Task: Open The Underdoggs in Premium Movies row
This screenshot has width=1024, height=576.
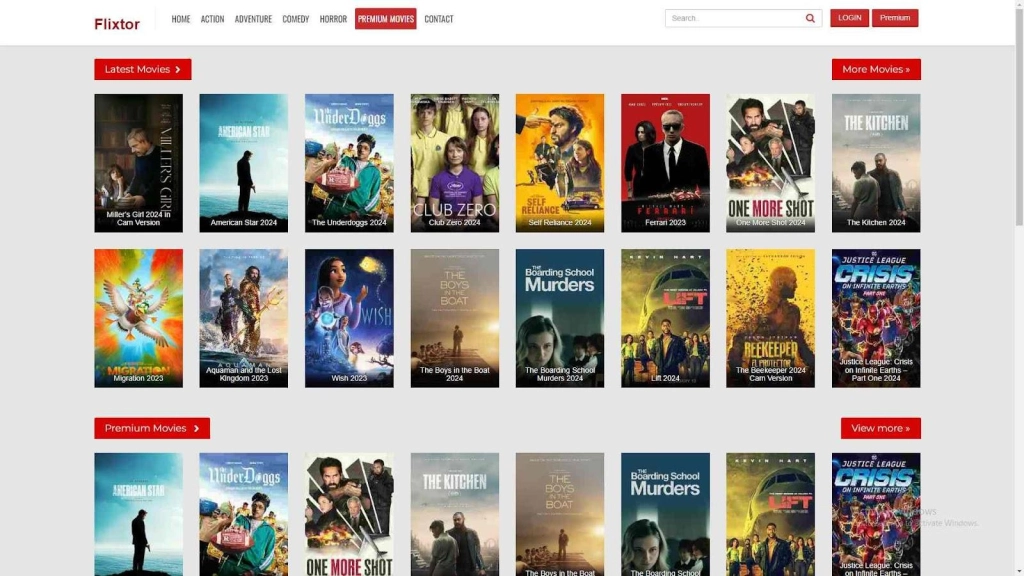Action: click(x=244, y=515)
